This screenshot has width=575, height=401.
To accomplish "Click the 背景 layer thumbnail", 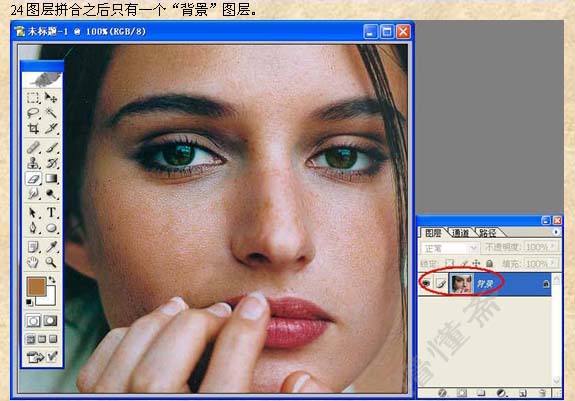I will click(x=461, y=283).
